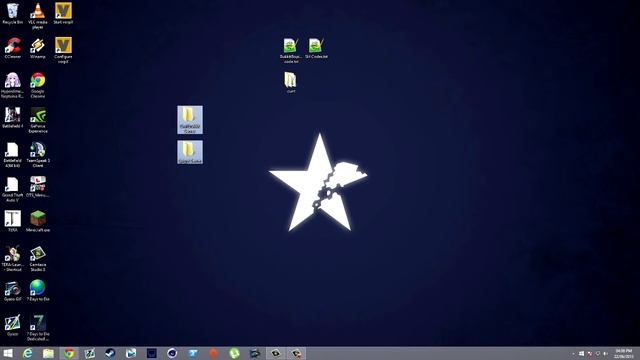Open the Gyazo GIF shortcut
Screen dimensions: 640x360
(13, 291)
